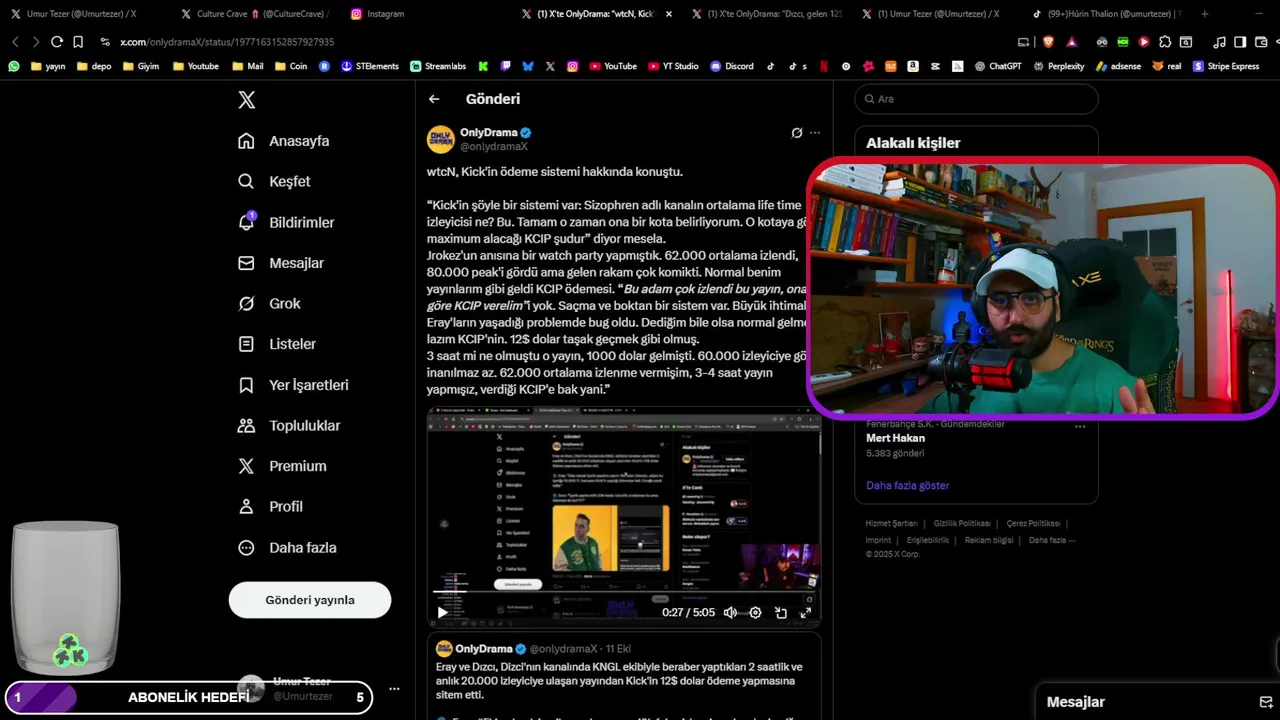This screenshot has height=720, width=1280.
Task: Open Hizmet Şartları link
Action: [x=891, y=523]
